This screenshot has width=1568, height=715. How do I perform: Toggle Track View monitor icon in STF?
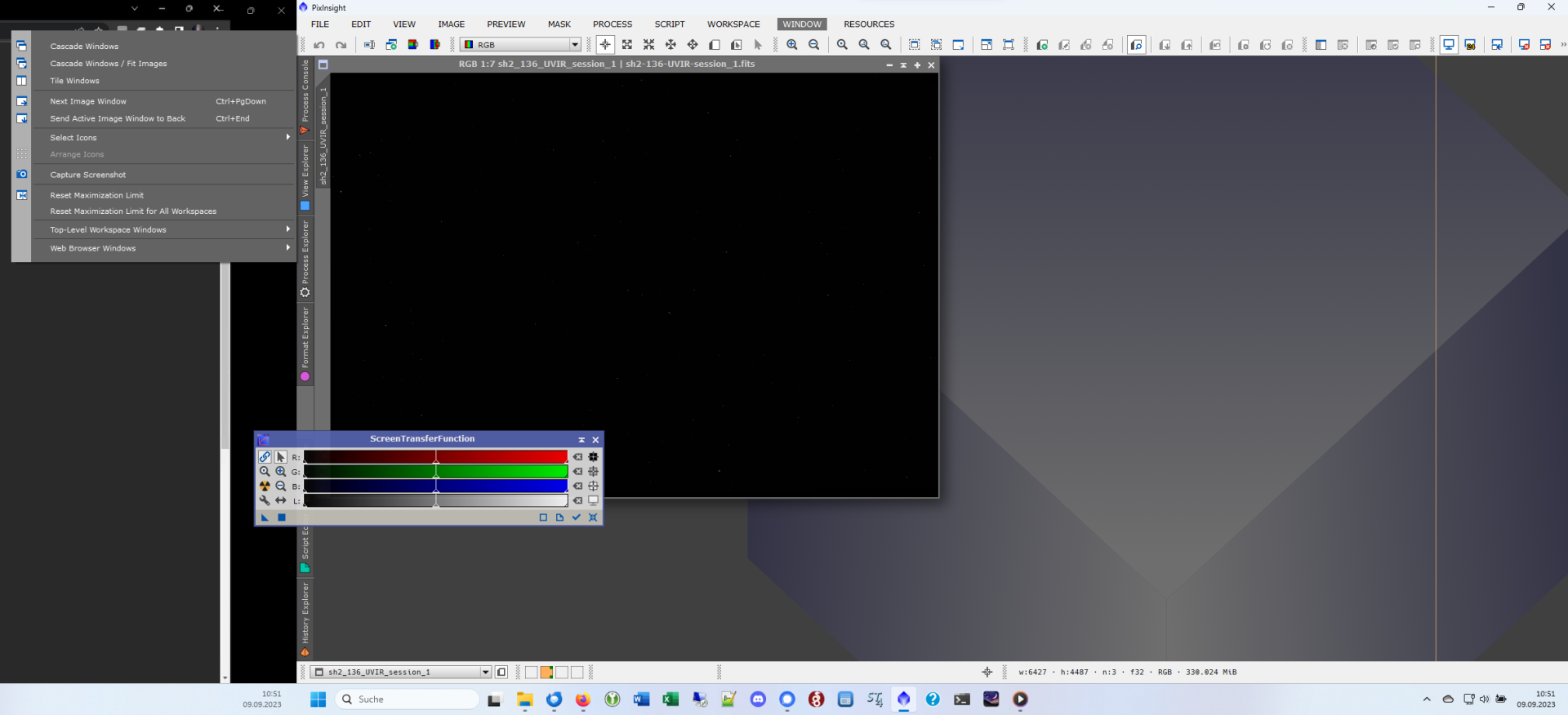click(594, 500)
